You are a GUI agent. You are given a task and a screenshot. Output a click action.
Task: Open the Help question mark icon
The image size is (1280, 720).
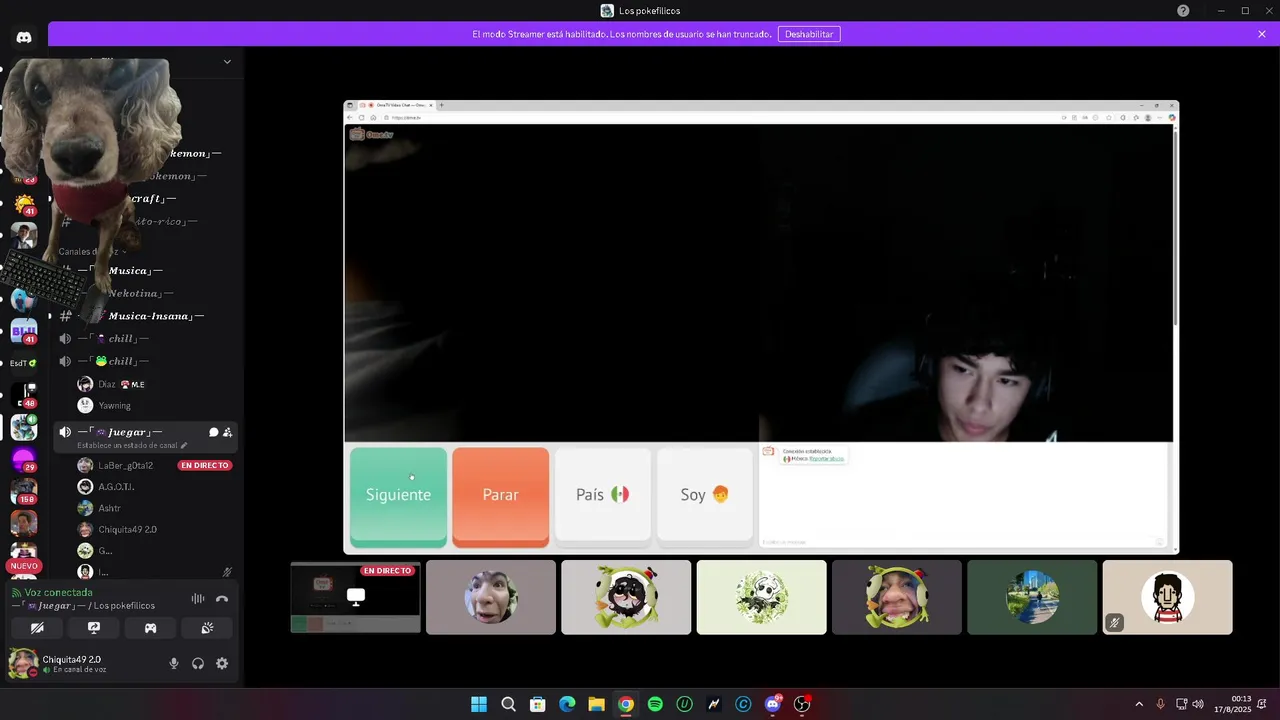(1183, 10)
